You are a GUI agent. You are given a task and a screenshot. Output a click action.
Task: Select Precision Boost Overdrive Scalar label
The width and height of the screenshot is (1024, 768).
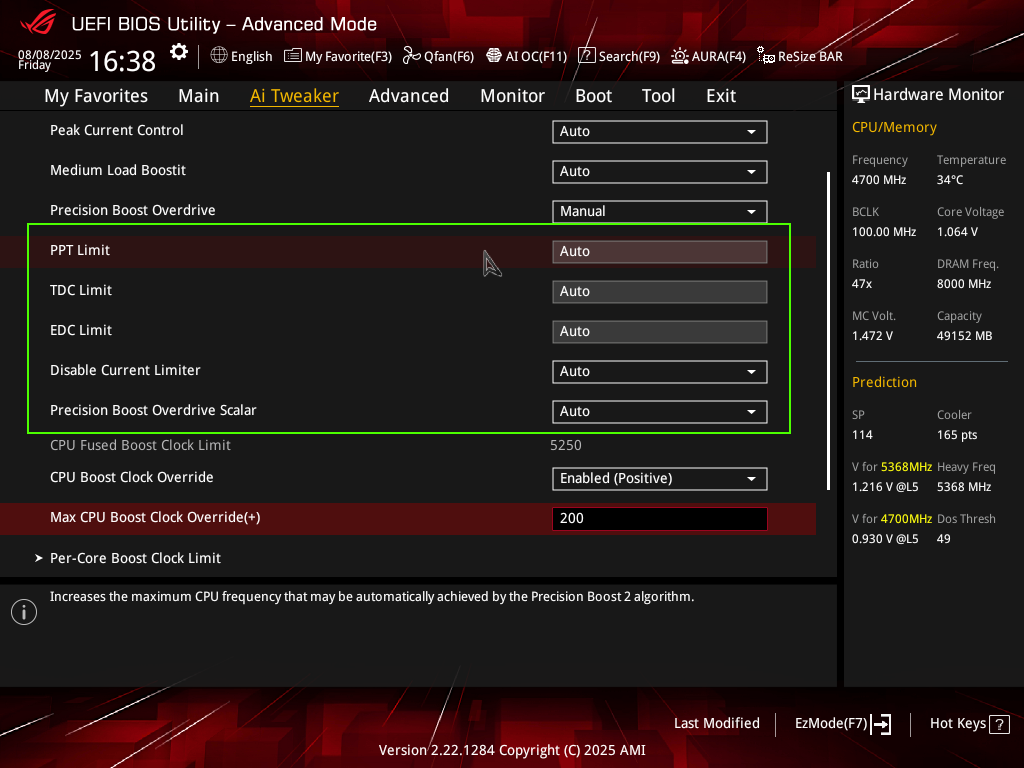click(x=153, y=410)
